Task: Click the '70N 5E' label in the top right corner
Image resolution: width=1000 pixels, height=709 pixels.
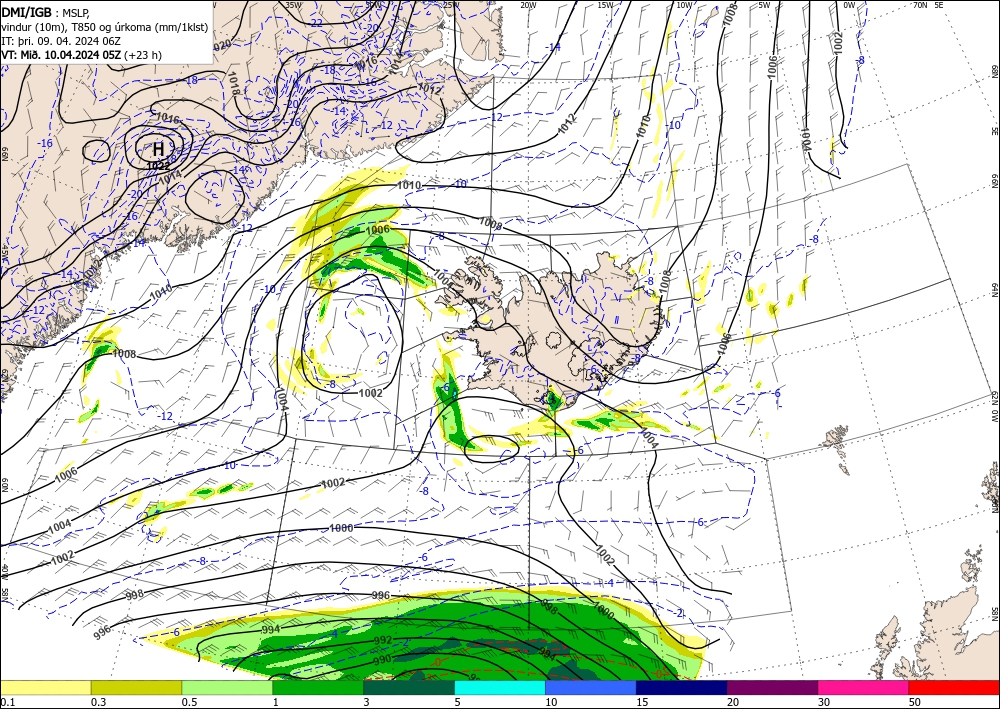Action: coord(928,5)
